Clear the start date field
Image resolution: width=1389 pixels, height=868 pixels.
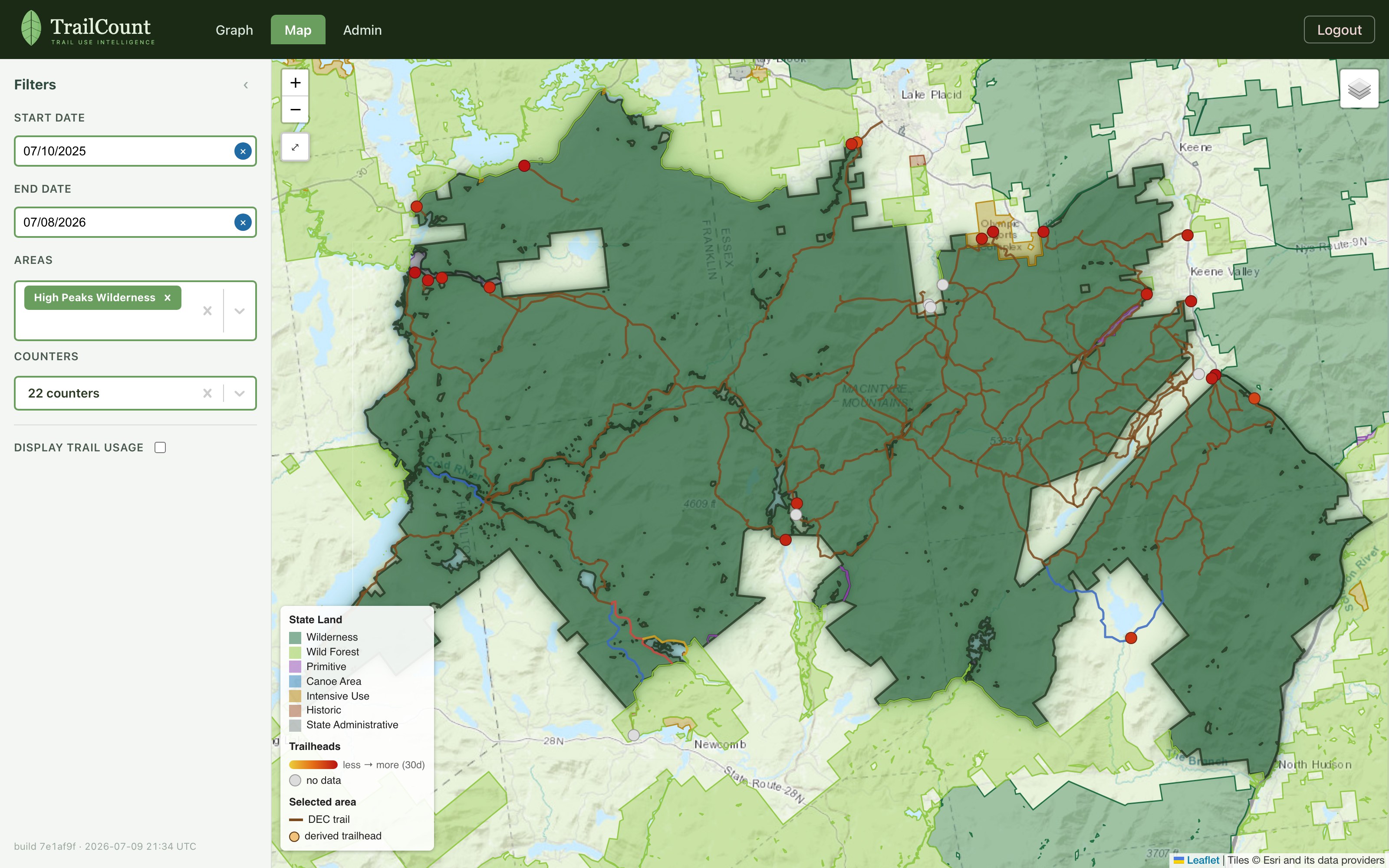[x=243, y=151]
